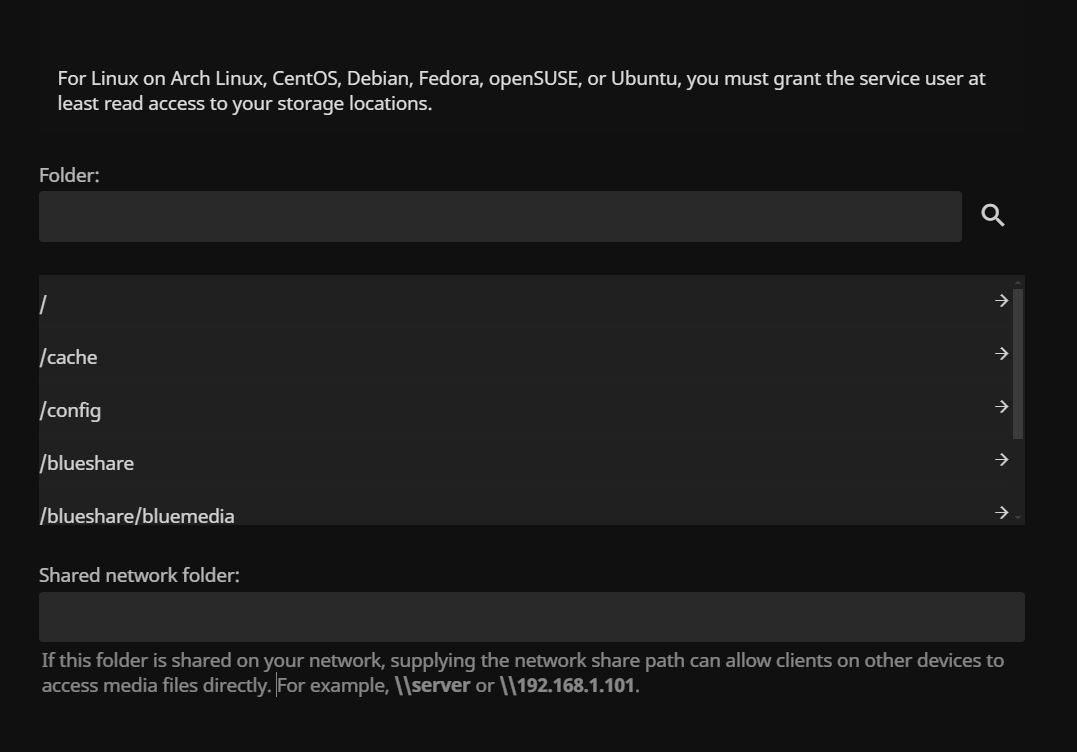Click the arrow next to /blueshare
This screenshot has width=1077, height=752.
pos(1001,460)
